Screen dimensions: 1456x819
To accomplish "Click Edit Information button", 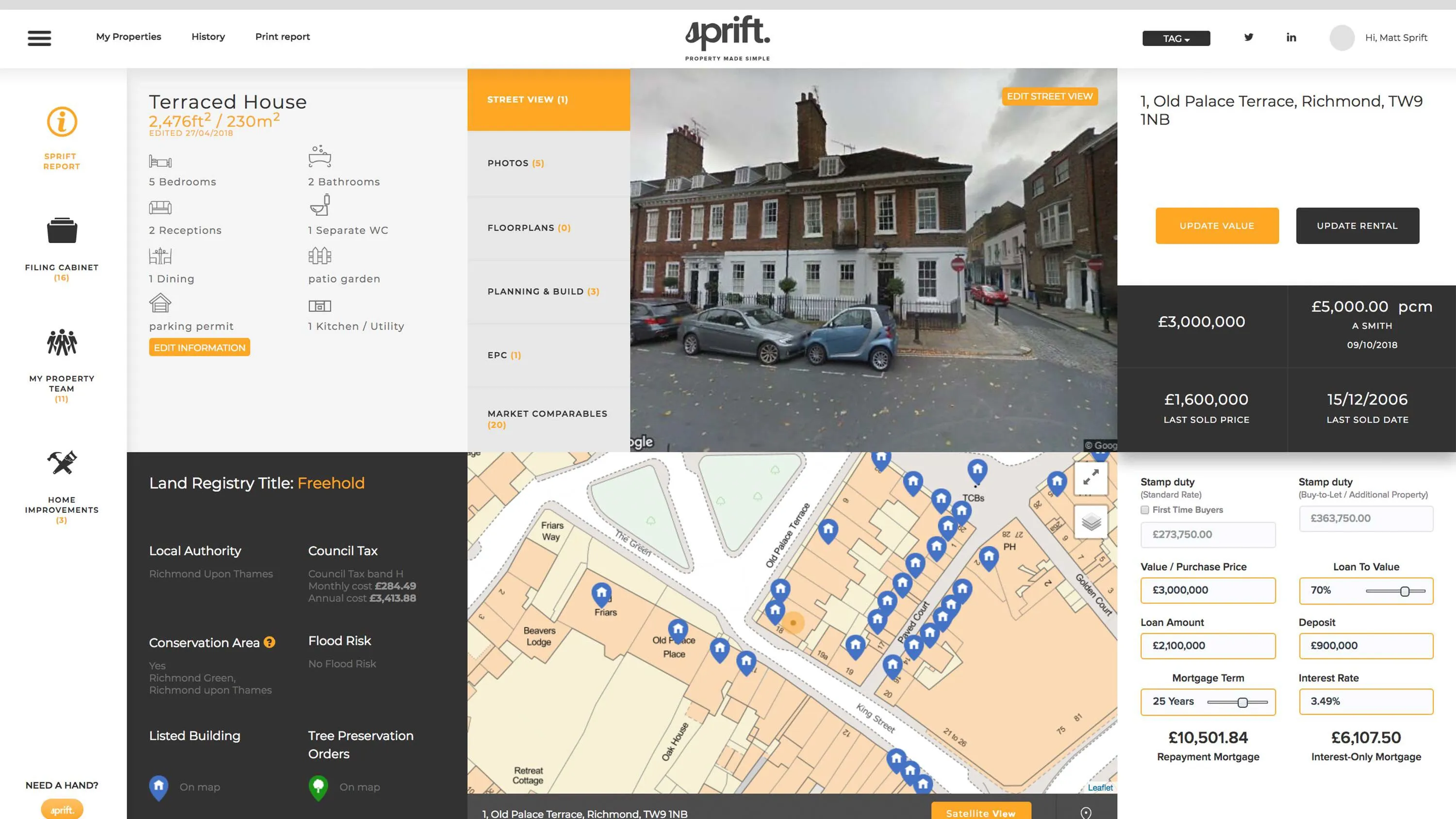I will [199, 347].
